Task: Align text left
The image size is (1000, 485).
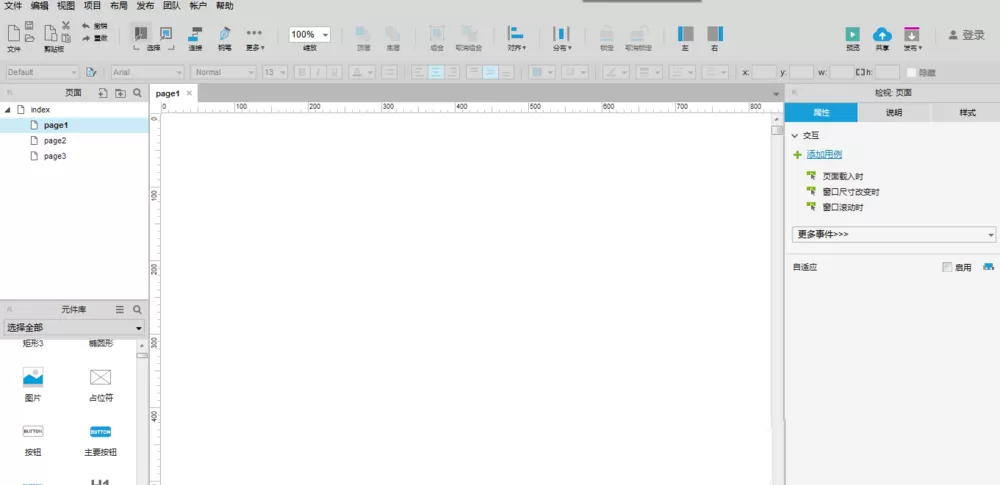Action: point(418,72)
